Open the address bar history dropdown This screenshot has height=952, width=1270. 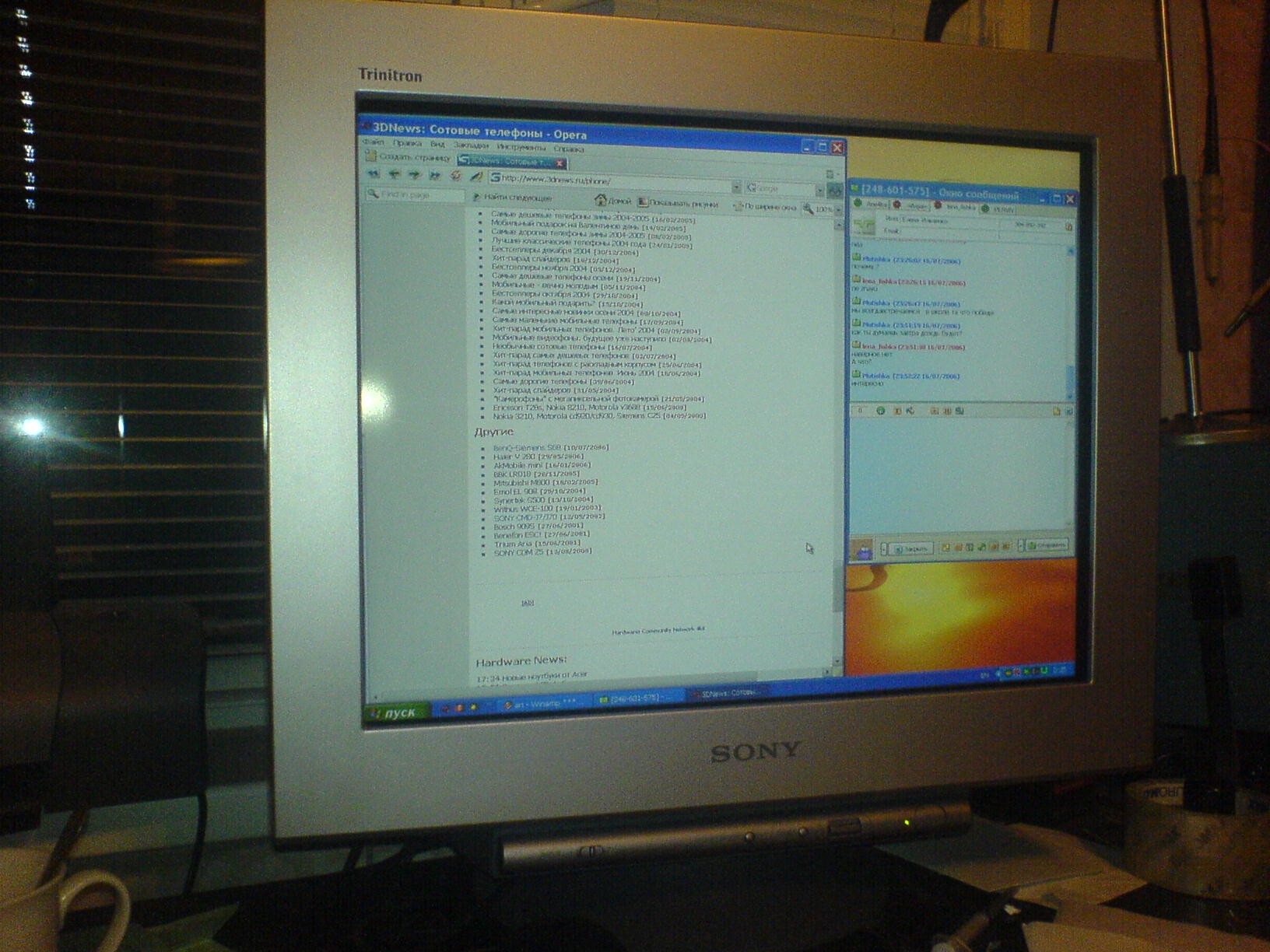tap(735, 187)
